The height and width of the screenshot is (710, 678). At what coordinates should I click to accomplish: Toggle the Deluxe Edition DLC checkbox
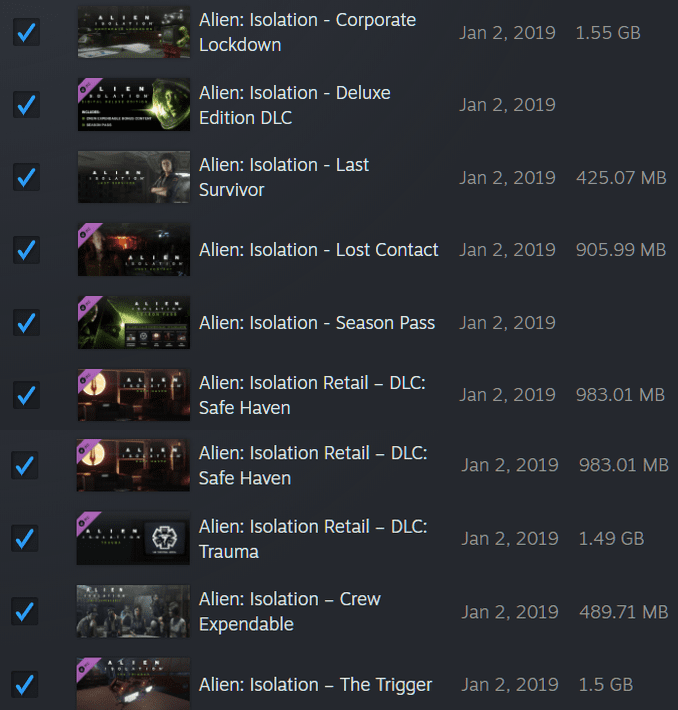[26, 105]
